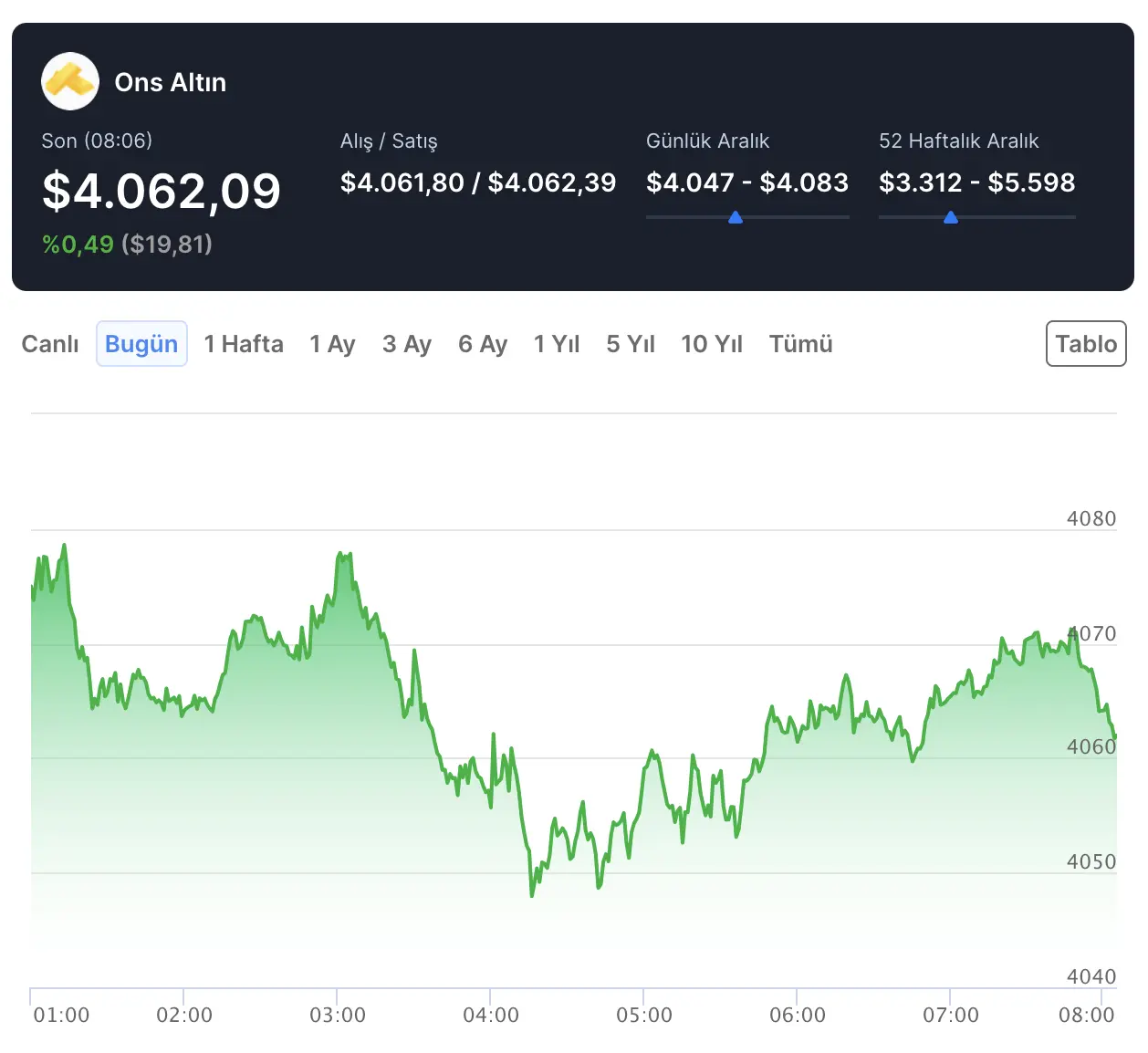
Task: Show the 6 Ay chart
Action: pos(483,344)
